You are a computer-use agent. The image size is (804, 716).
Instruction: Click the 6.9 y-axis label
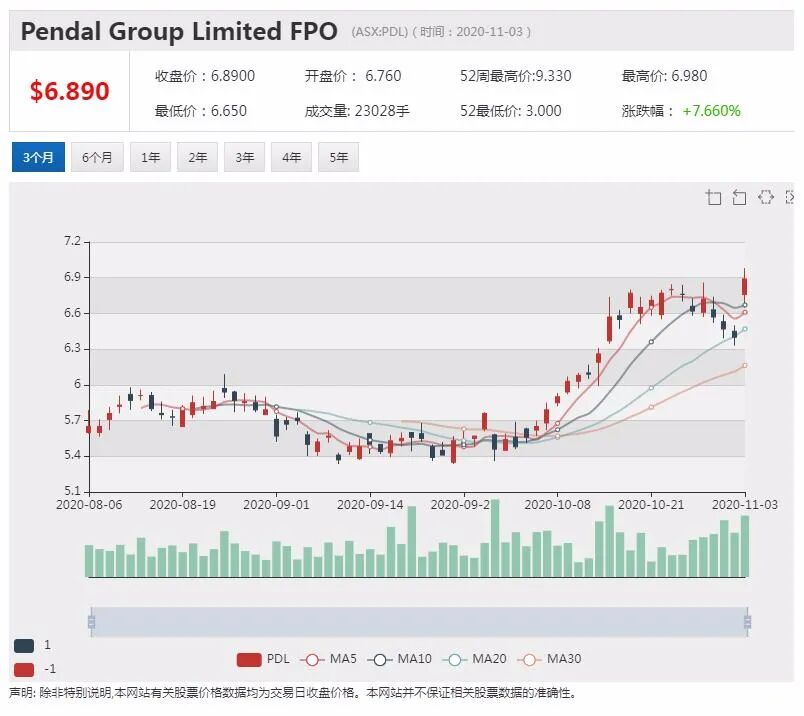point(73,277)
